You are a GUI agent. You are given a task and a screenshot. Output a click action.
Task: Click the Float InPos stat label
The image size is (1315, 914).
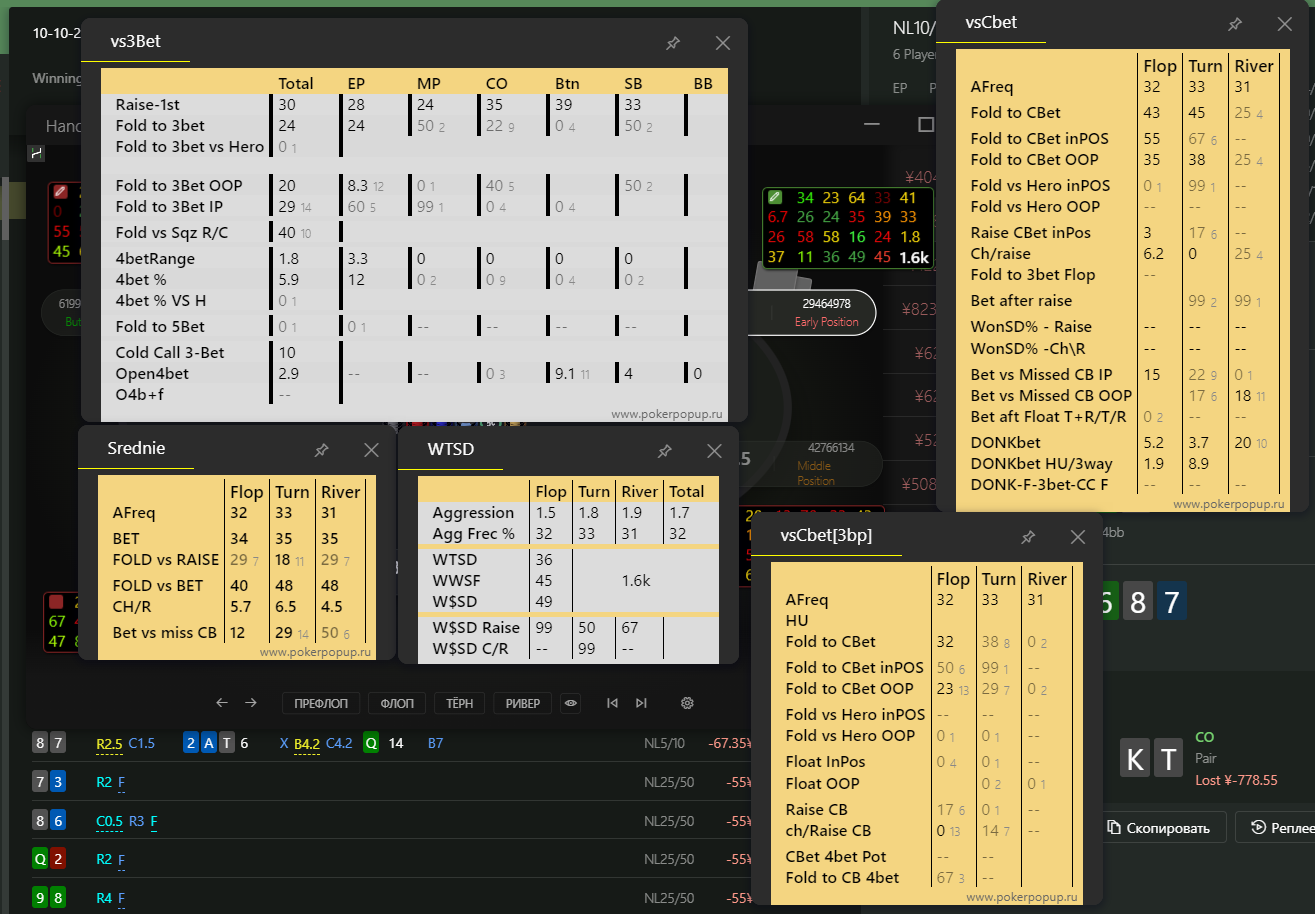coord(825,762)
